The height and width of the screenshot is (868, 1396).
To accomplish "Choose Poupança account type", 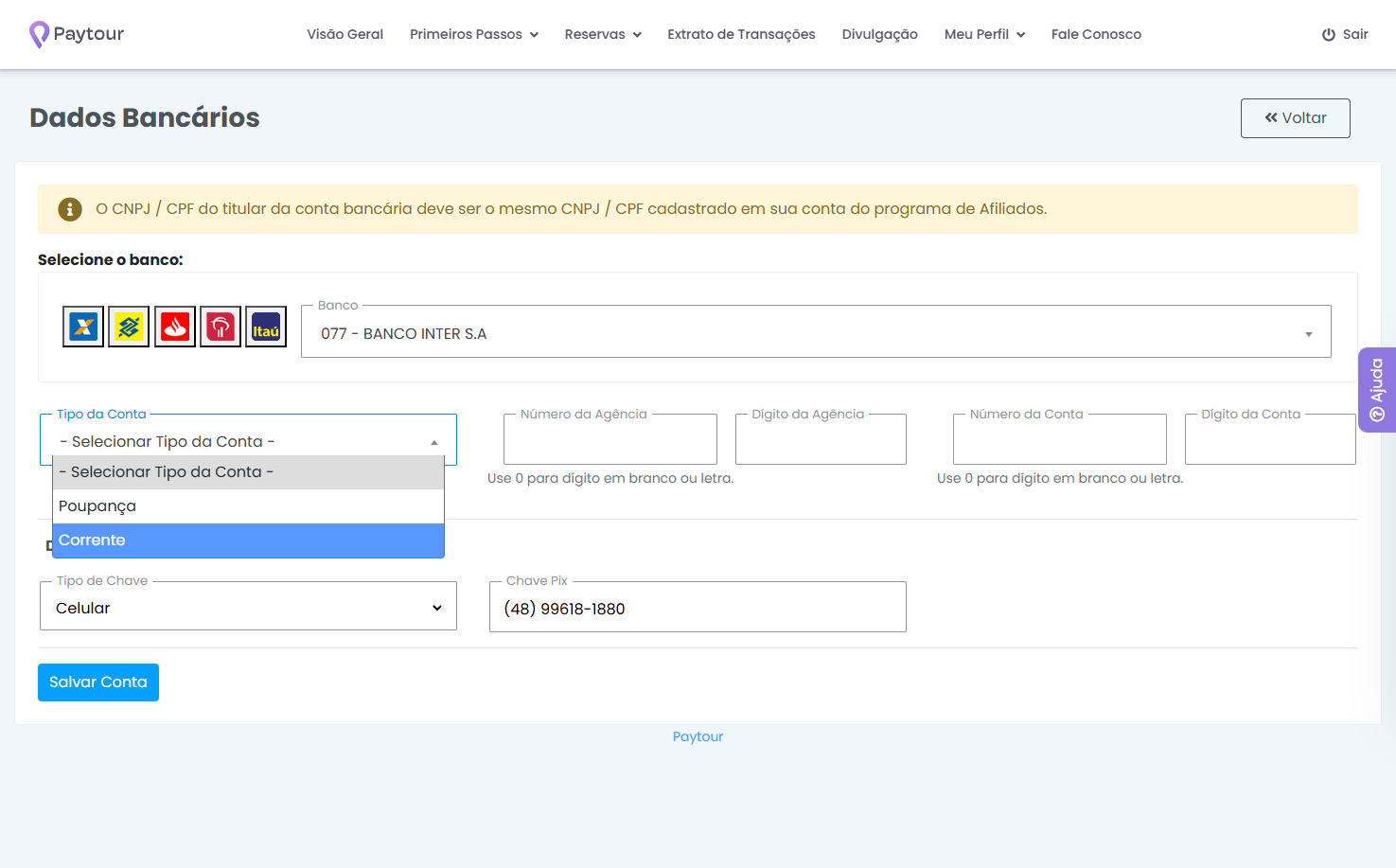I will (x=248, y=506).
